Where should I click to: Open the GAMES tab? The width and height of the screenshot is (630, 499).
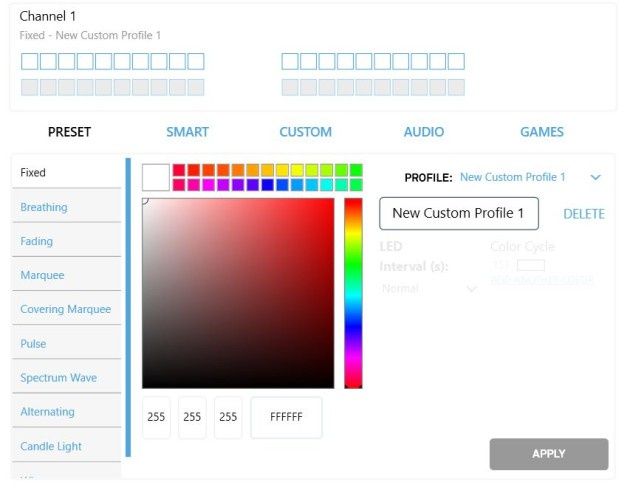tap(542, 132)
